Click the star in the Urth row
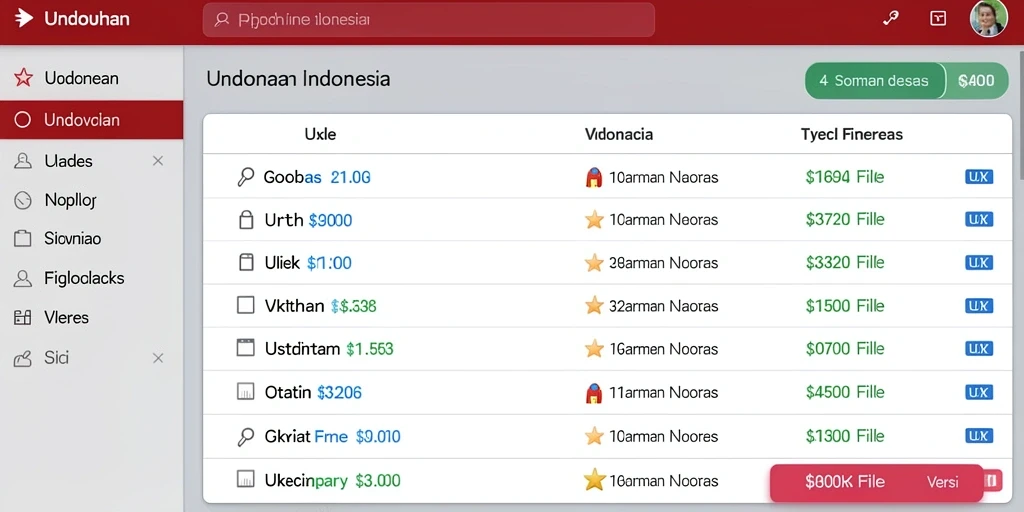 click(594, 219)
